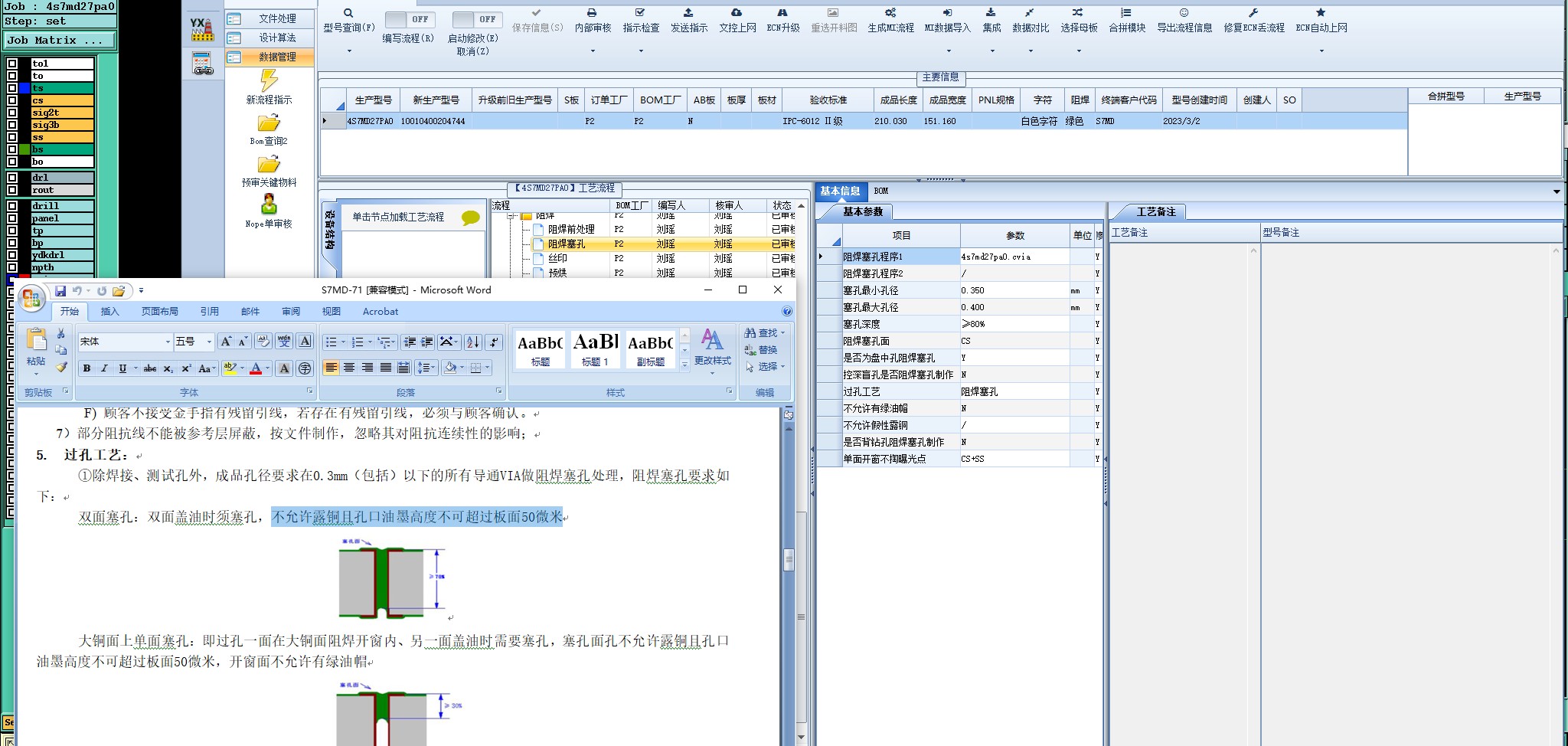Screen dimensions: 1568x746
Task: Click Sort A-Z icon in Word paragraph group
Action: click(x=473, y=342)
